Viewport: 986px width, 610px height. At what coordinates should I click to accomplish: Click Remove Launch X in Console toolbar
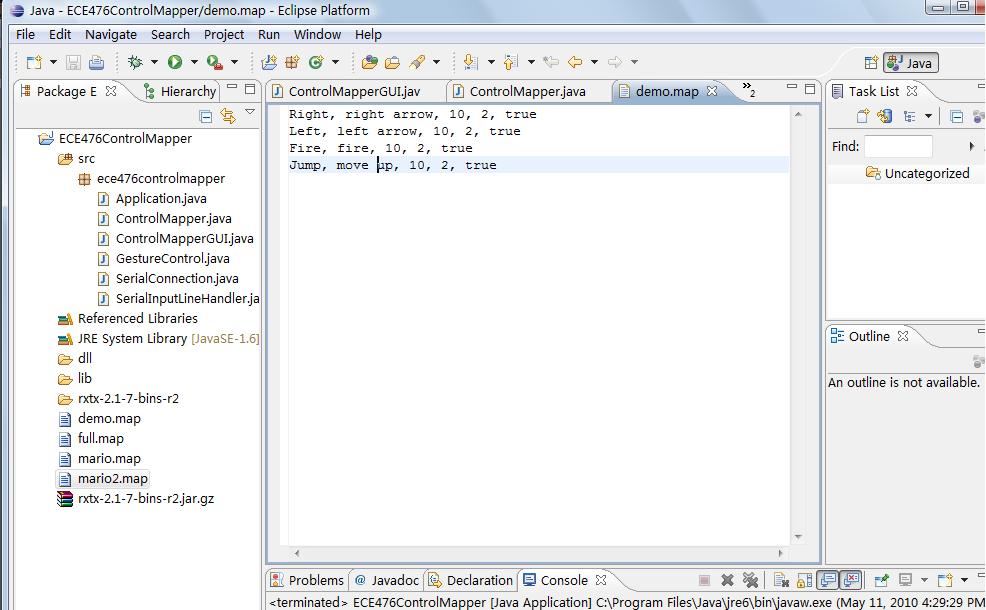(x=727, y=580)
